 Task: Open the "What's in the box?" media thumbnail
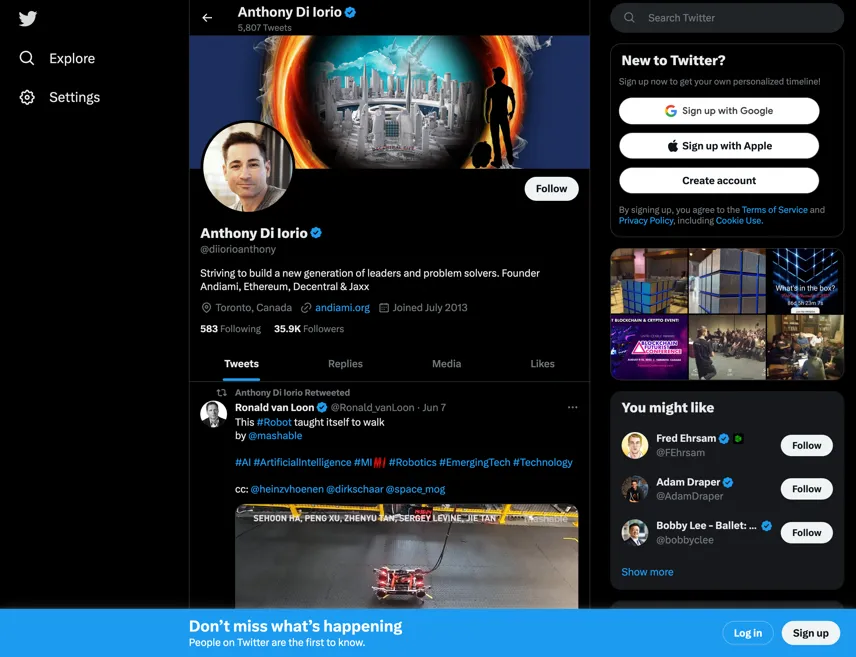coord(805,281)
